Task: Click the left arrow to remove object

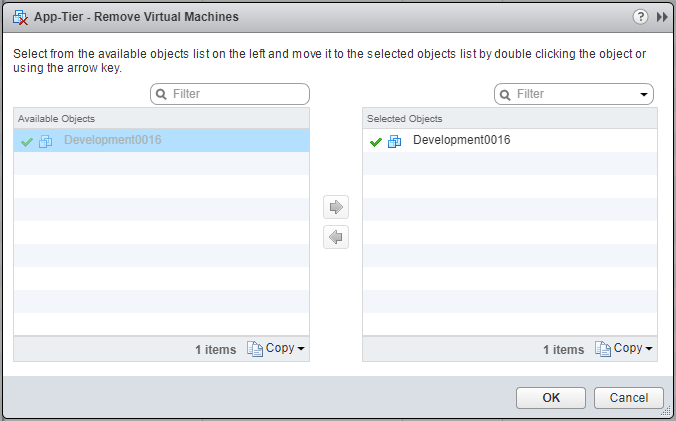Action: click(336, 237)
